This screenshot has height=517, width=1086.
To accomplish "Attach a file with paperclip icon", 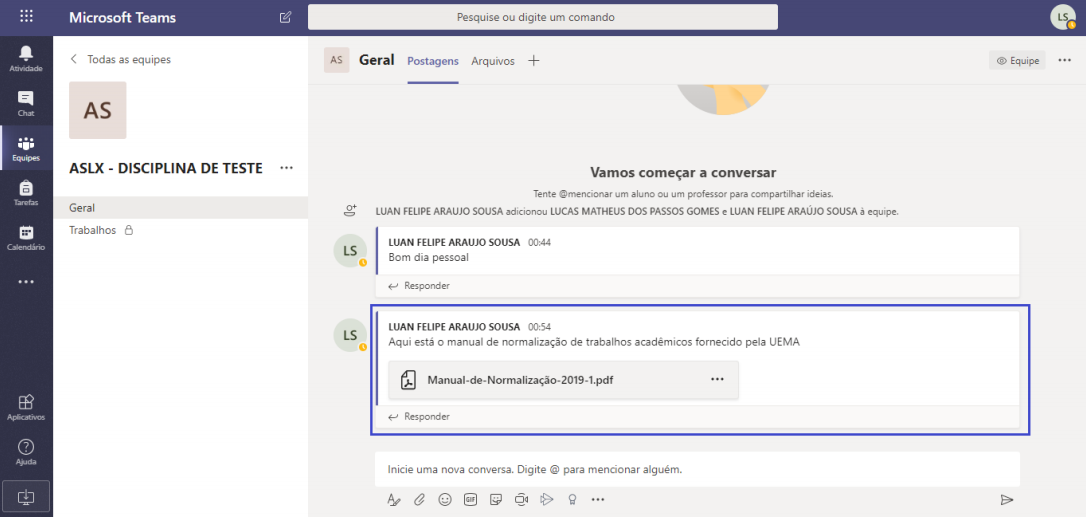I will (x=419, y=499).
